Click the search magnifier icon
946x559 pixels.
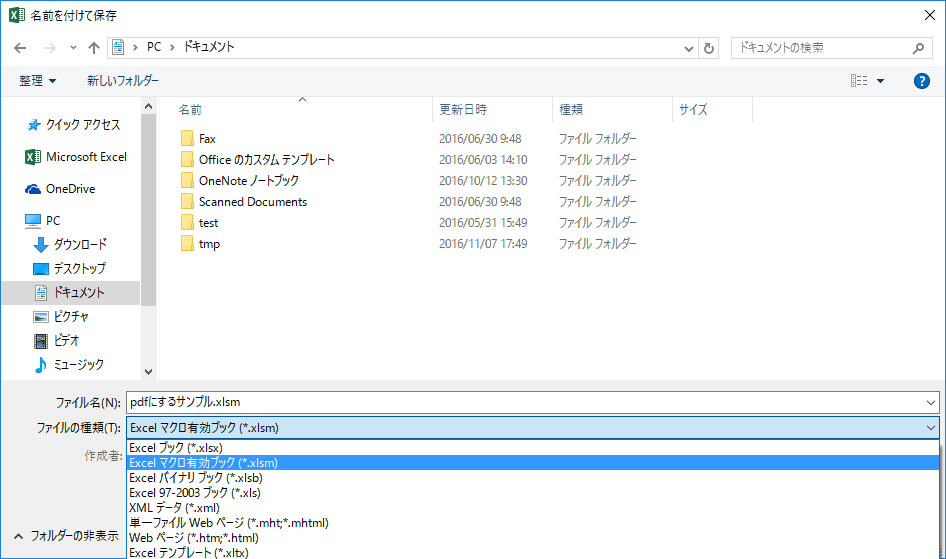pyautogui.click(x=918, y=48)
